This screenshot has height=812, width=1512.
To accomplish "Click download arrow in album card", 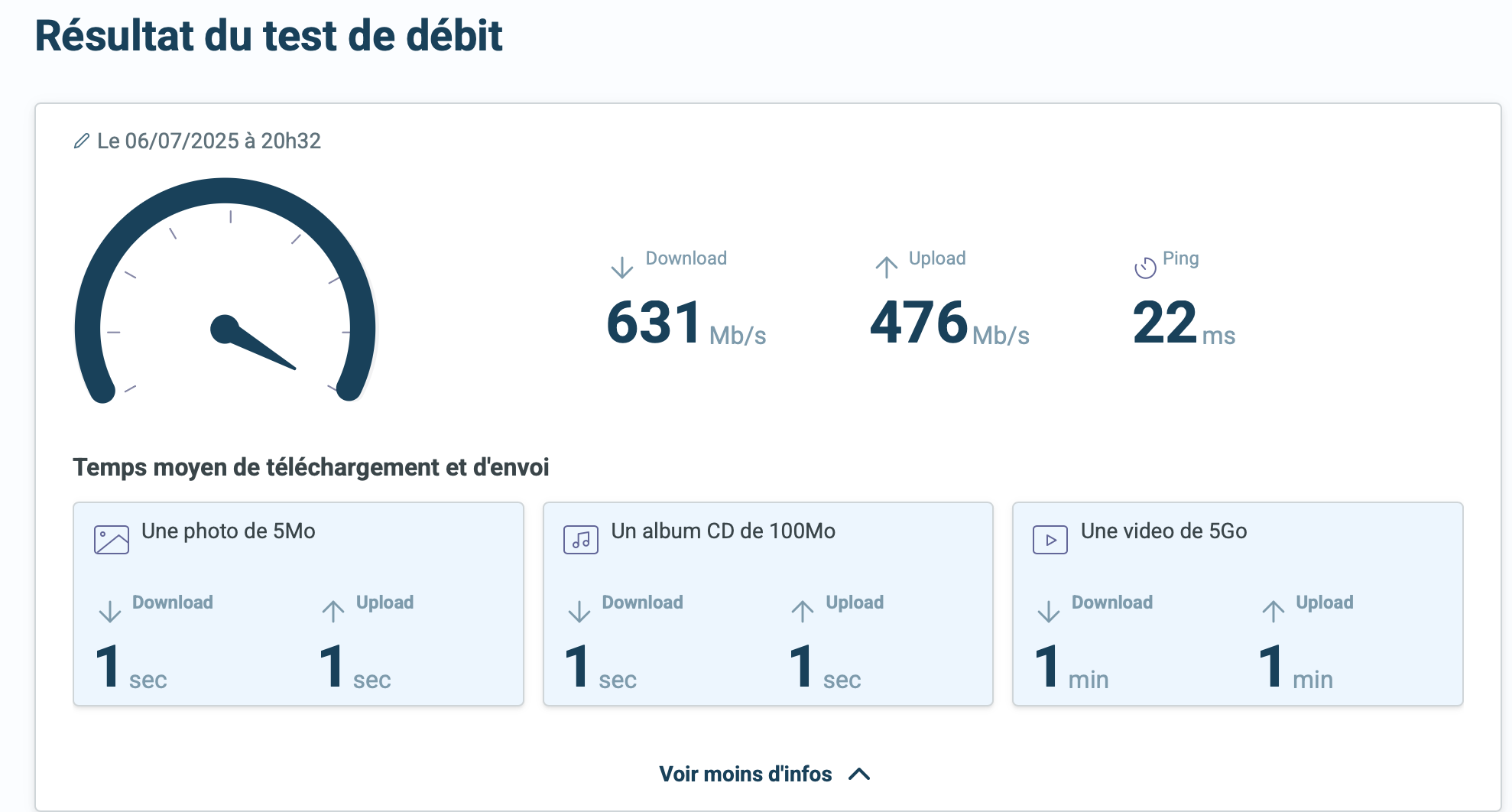I will pos(579,611).
